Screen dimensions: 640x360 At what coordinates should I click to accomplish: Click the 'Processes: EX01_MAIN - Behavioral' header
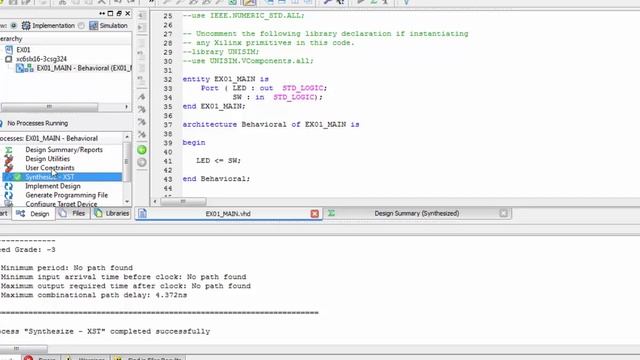click(49, 138)
